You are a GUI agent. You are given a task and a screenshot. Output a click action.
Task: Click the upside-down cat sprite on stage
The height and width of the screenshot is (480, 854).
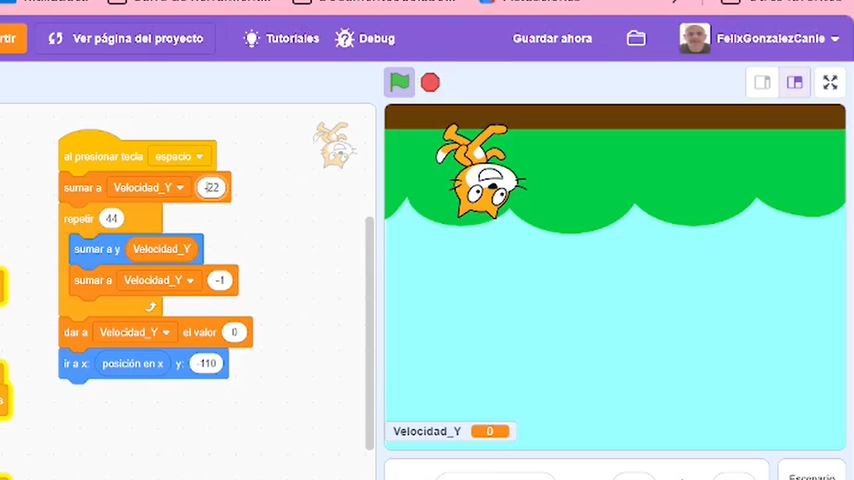coord(481,170)
